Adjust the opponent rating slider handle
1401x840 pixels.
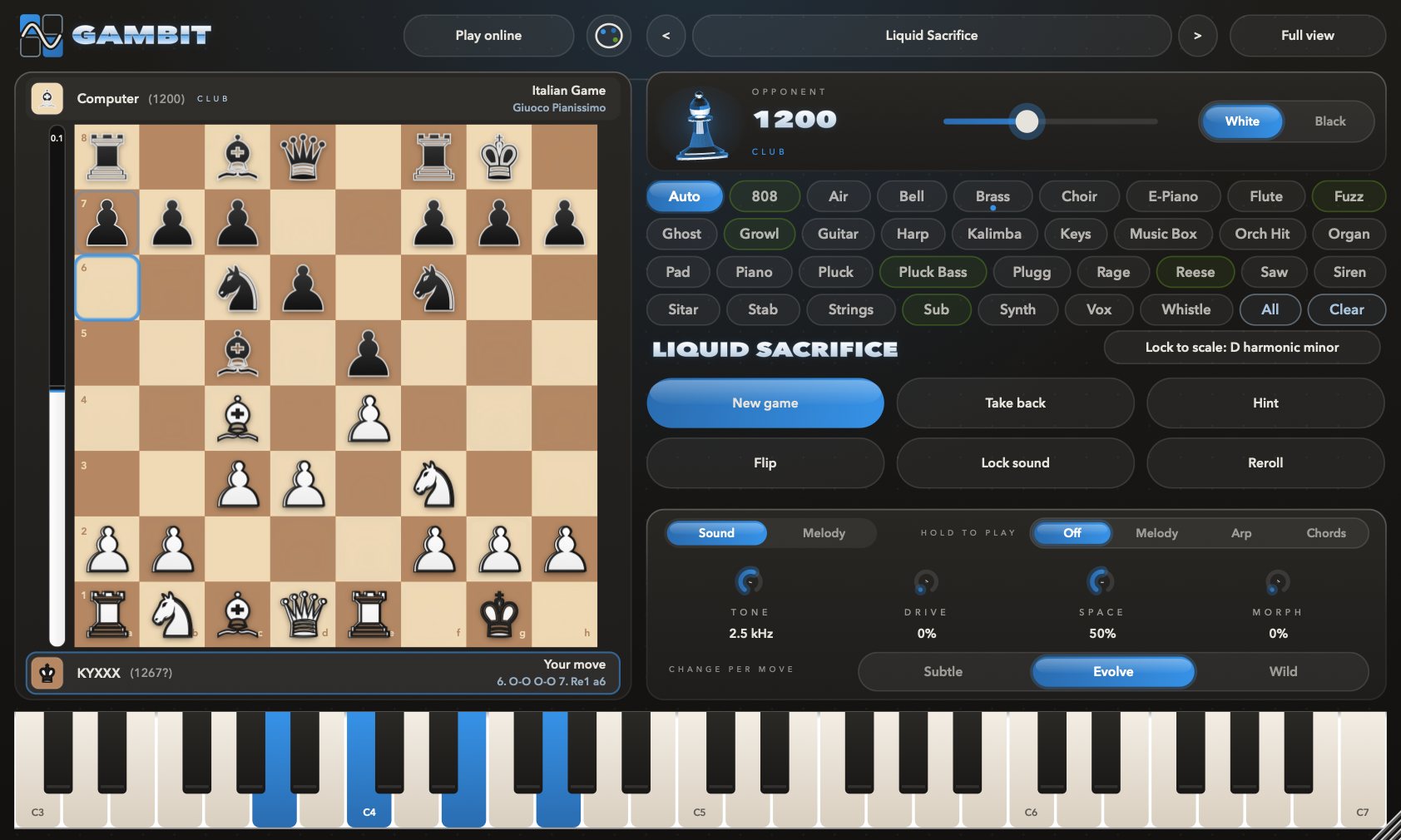1027,121
